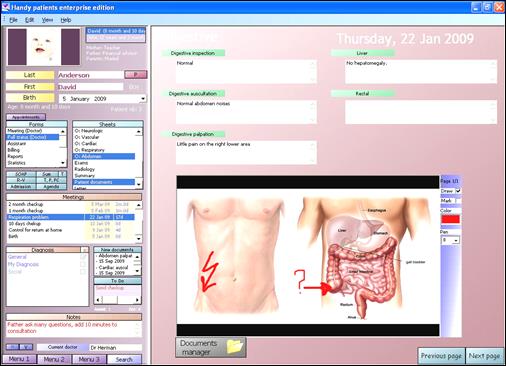The height and width of the screenshot is (366, 506).
Task: Click the Digestive palpation text field
Action: 246,153
